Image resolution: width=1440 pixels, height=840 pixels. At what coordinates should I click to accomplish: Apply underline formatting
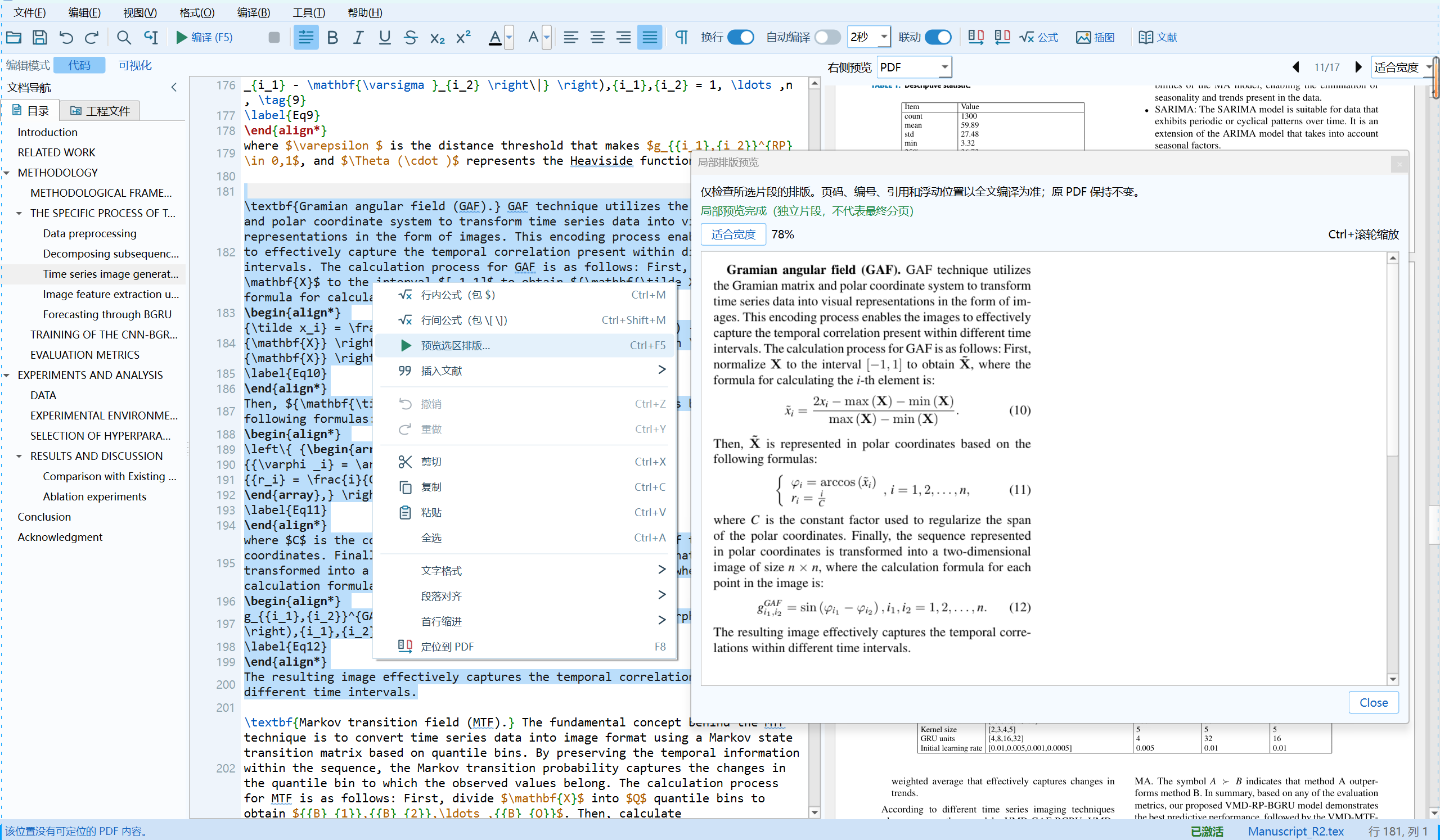(385, 37)
